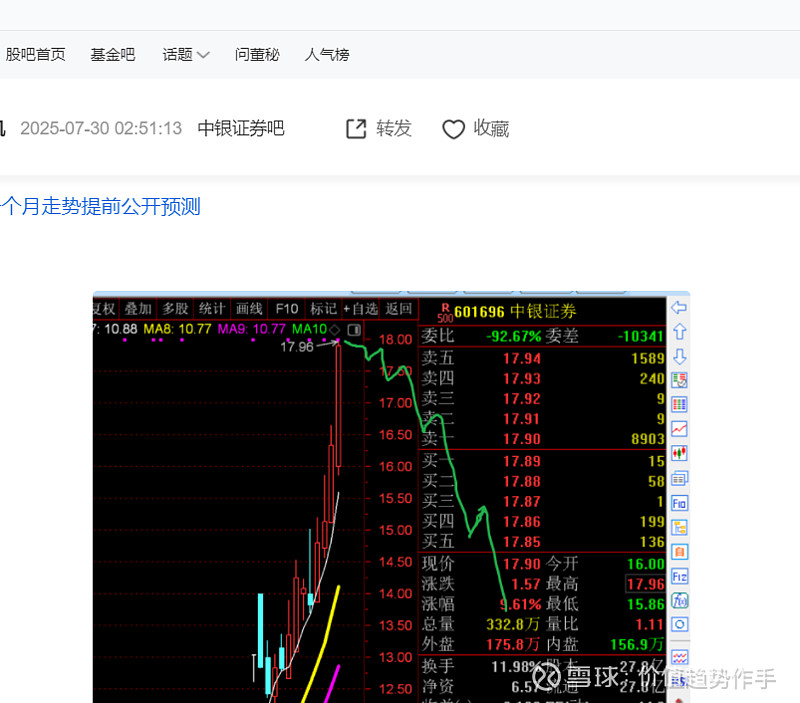Click the 卖四 price 17.93
800x703 pixels.
pyautogui.click(x=522, y=379)
